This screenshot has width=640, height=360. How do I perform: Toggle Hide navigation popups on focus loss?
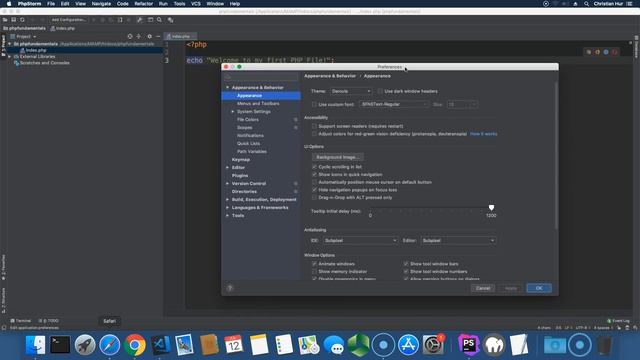click(x=314, y=190)
